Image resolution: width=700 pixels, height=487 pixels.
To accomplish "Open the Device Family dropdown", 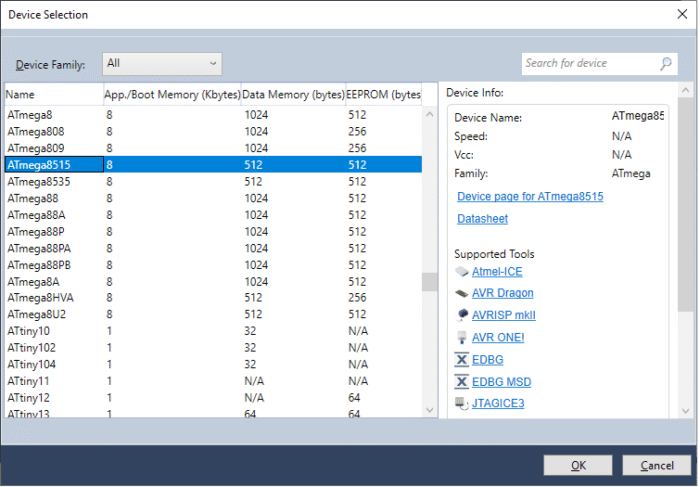I will [x=161, y=64].
